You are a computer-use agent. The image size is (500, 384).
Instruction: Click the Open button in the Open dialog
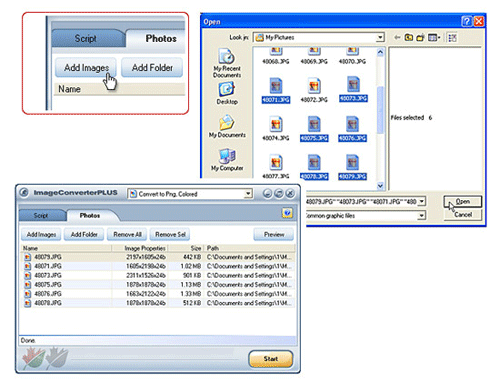(463, 201)
